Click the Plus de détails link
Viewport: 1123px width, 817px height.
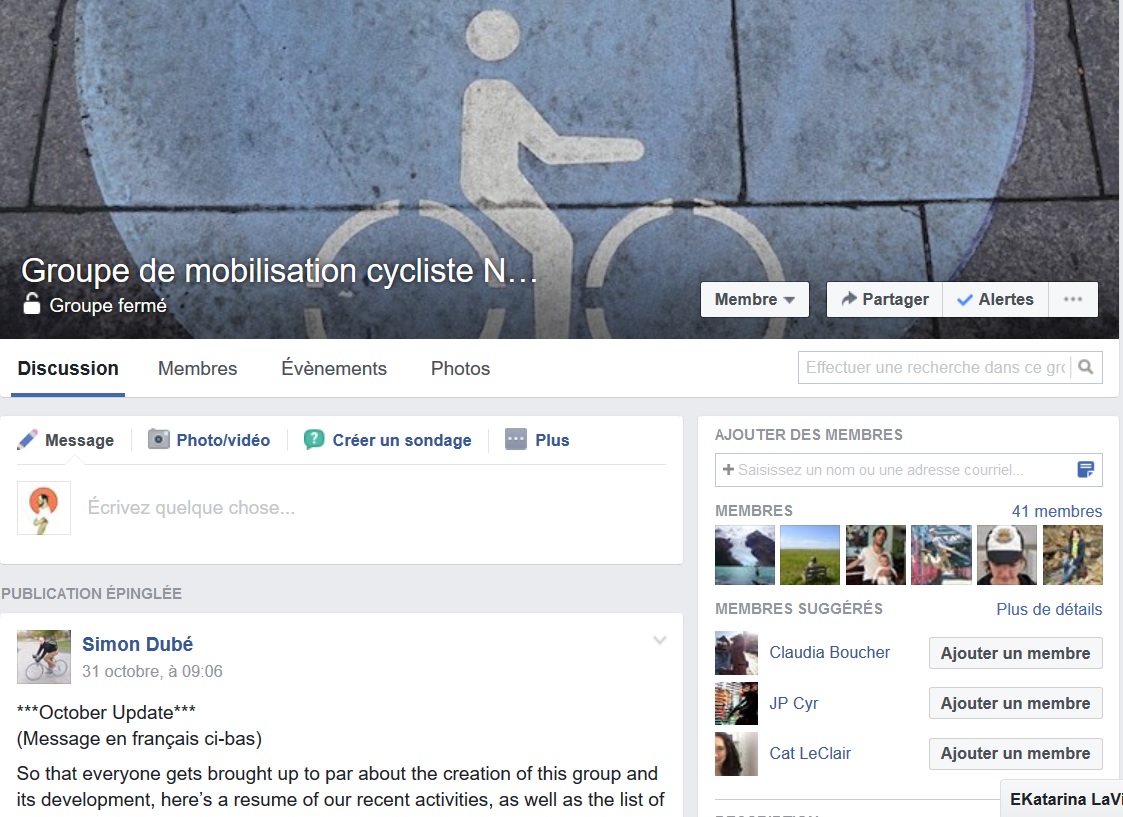click(x=1049, y=609)
